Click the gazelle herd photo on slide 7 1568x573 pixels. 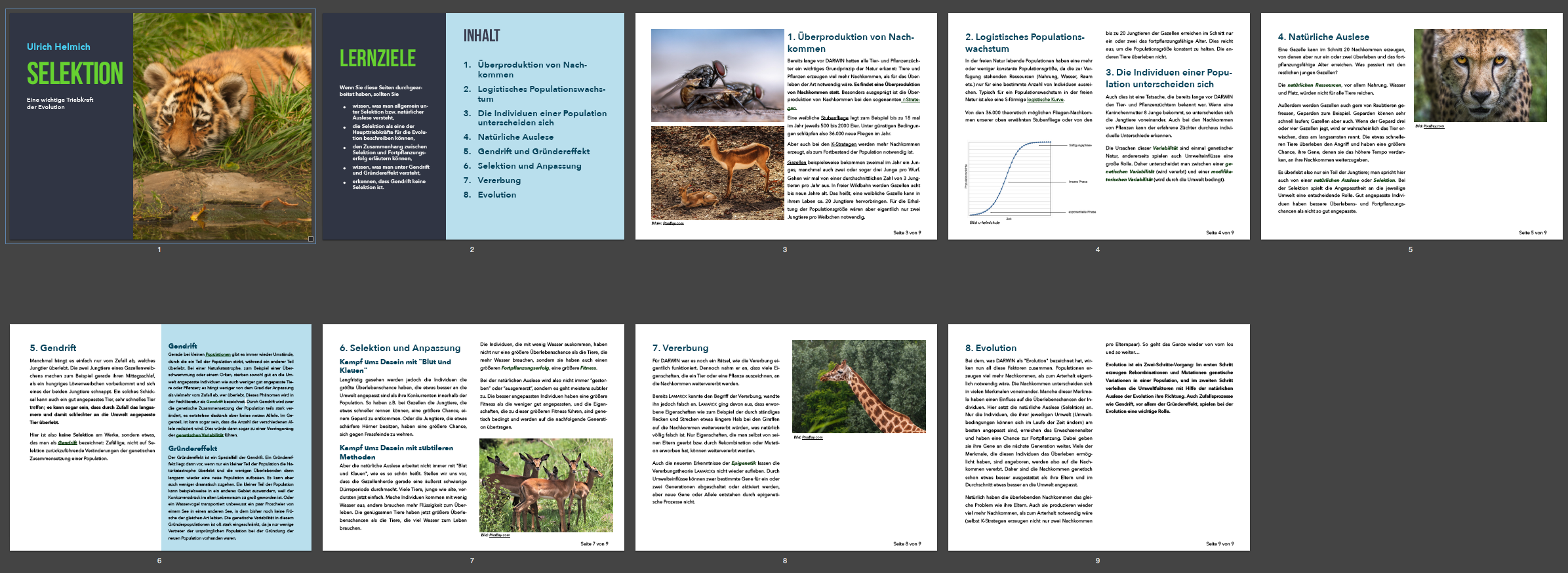[546, 485]
